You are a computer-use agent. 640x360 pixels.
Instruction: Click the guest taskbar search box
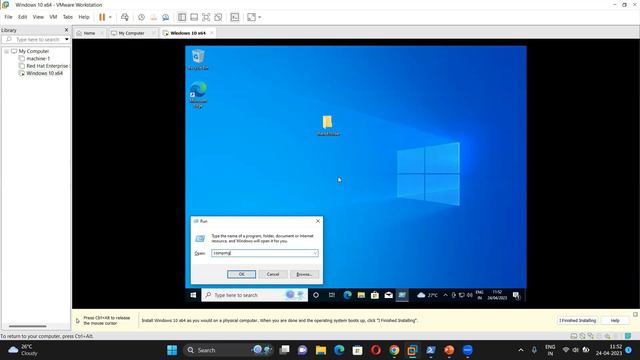coord(254,295)
